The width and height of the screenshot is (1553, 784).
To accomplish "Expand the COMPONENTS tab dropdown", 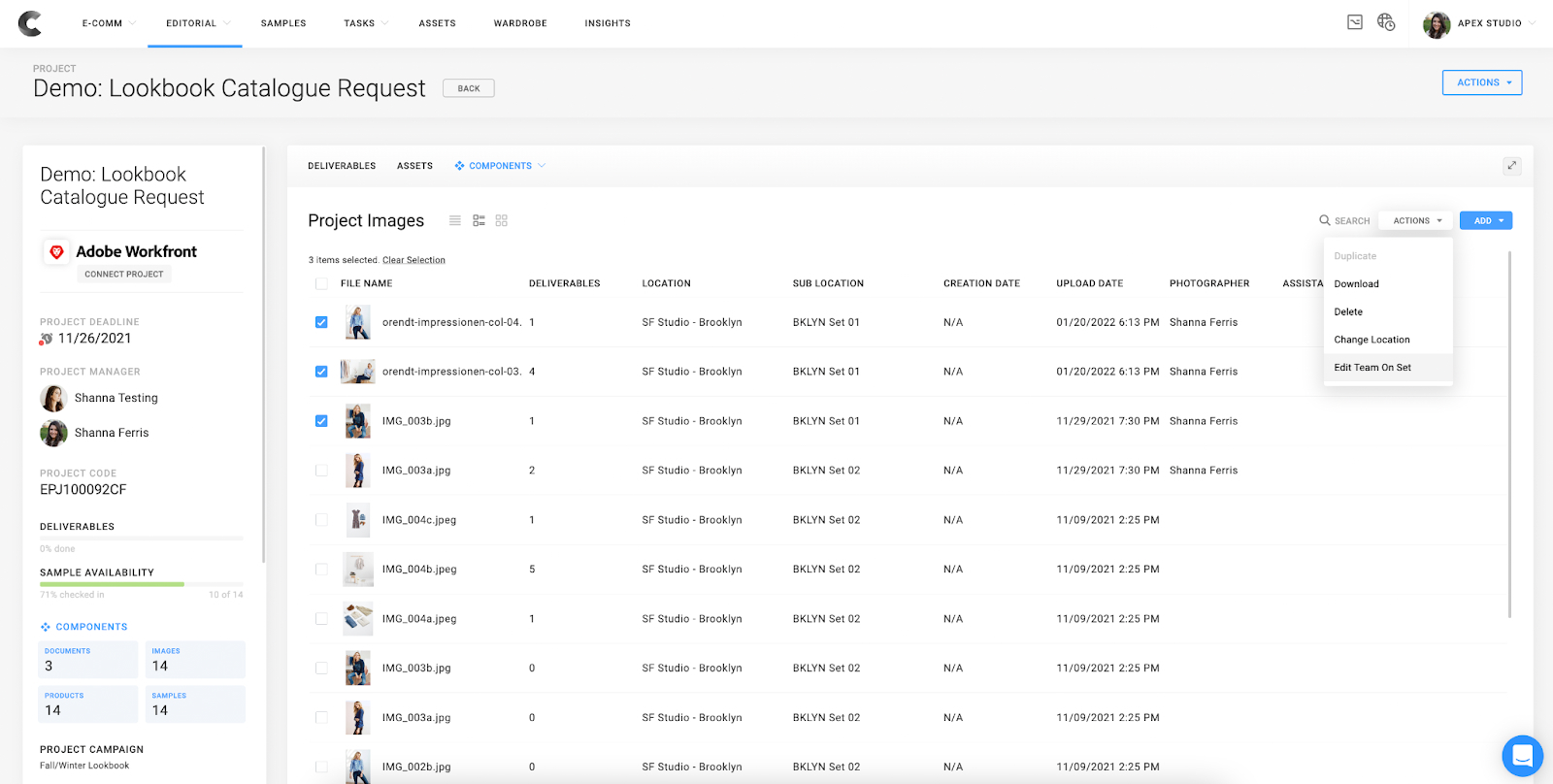I will click(542, 166).
